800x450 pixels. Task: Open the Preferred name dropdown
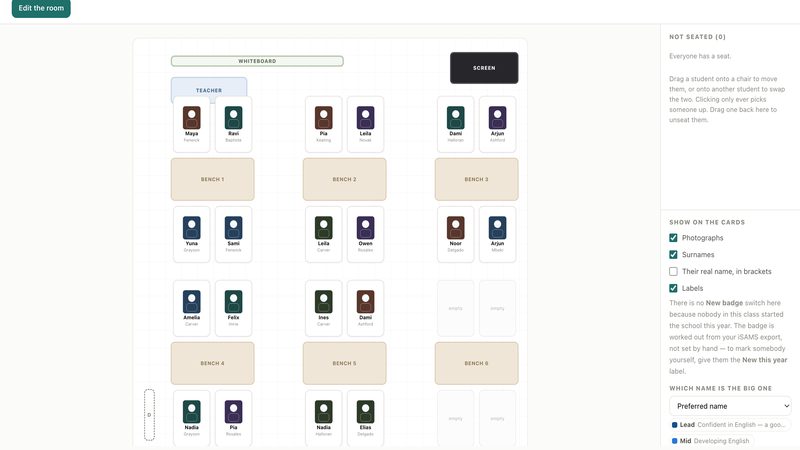click(x=730, y=406)
